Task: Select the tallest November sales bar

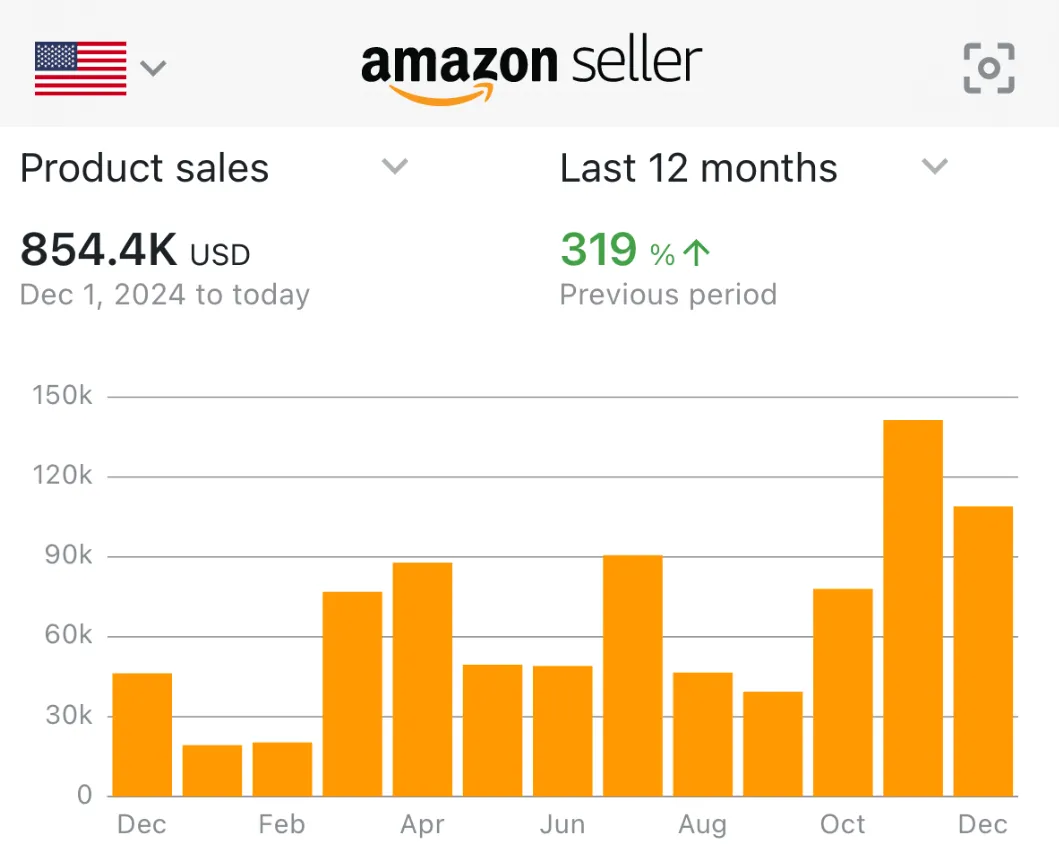Action: point(912,608)
